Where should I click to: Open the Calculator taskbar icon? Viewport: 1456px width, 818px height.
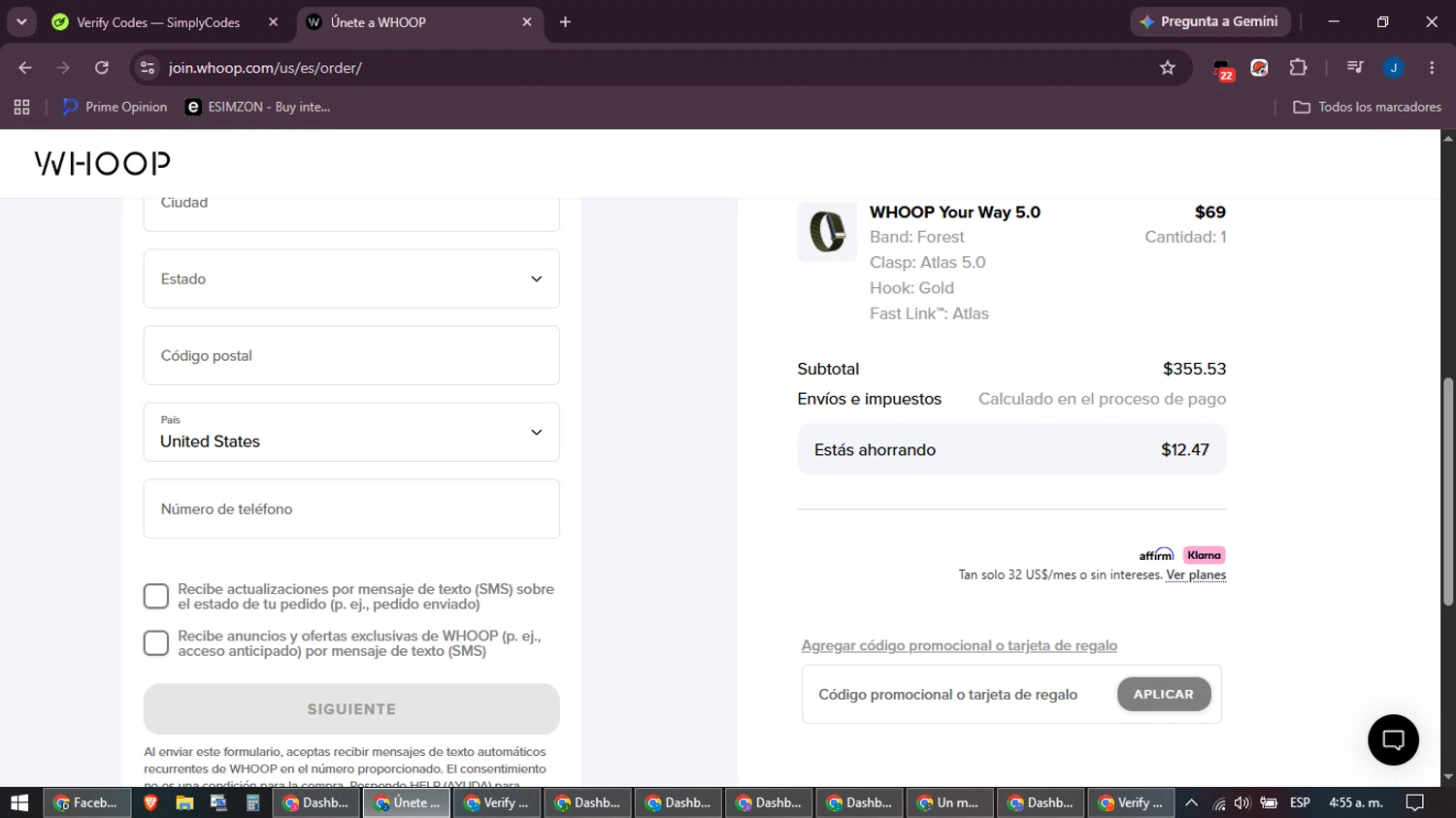pyautogui.click(x=252, y=802)
